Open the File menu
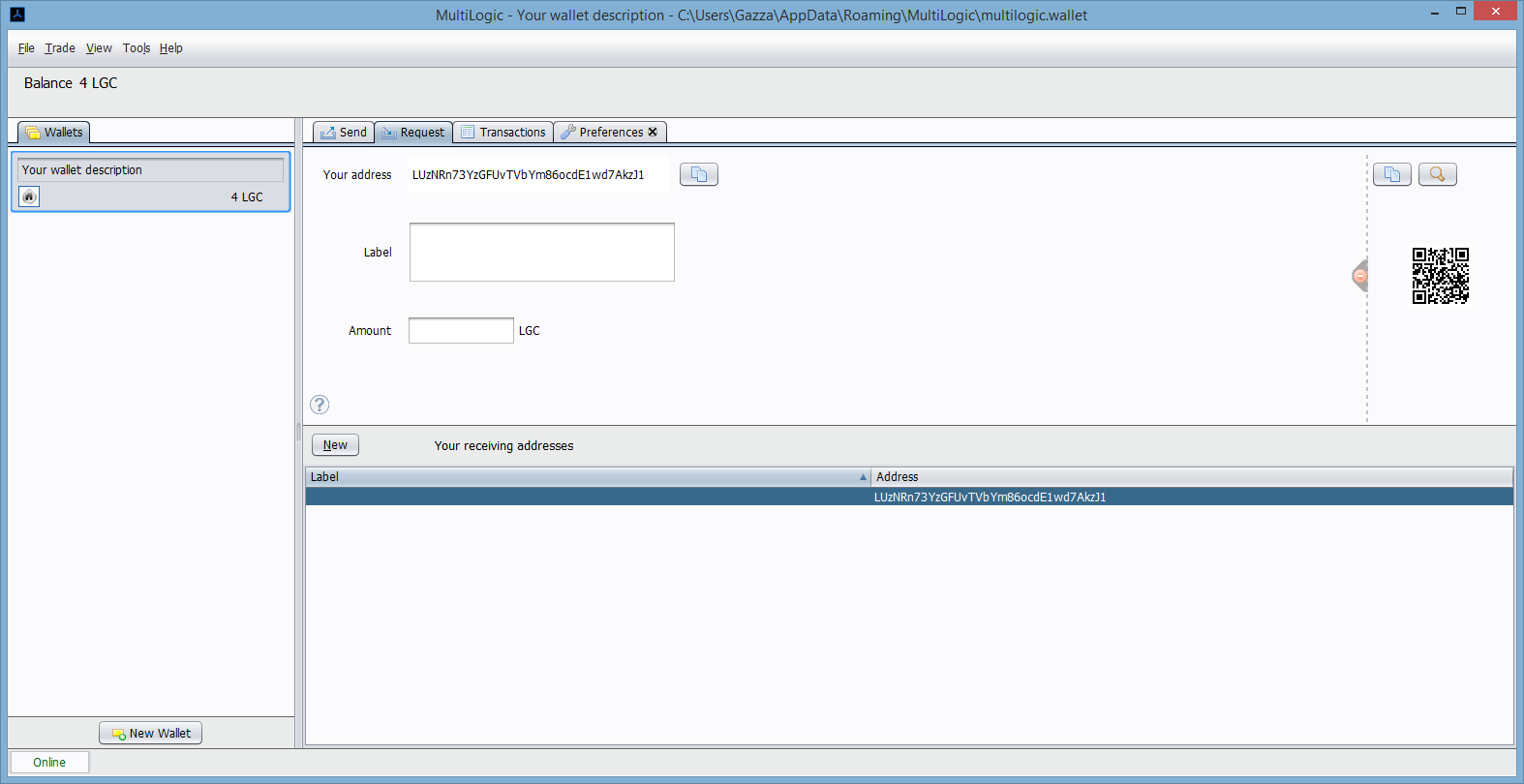The height and width of the screenshot is (784, 1524). click(x=26, y=48)
